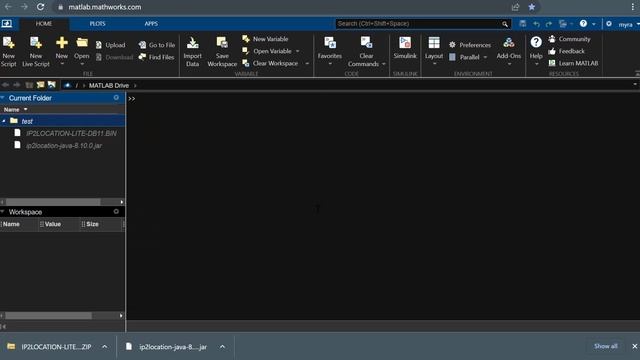Click Show all downloads

[606, 346]
